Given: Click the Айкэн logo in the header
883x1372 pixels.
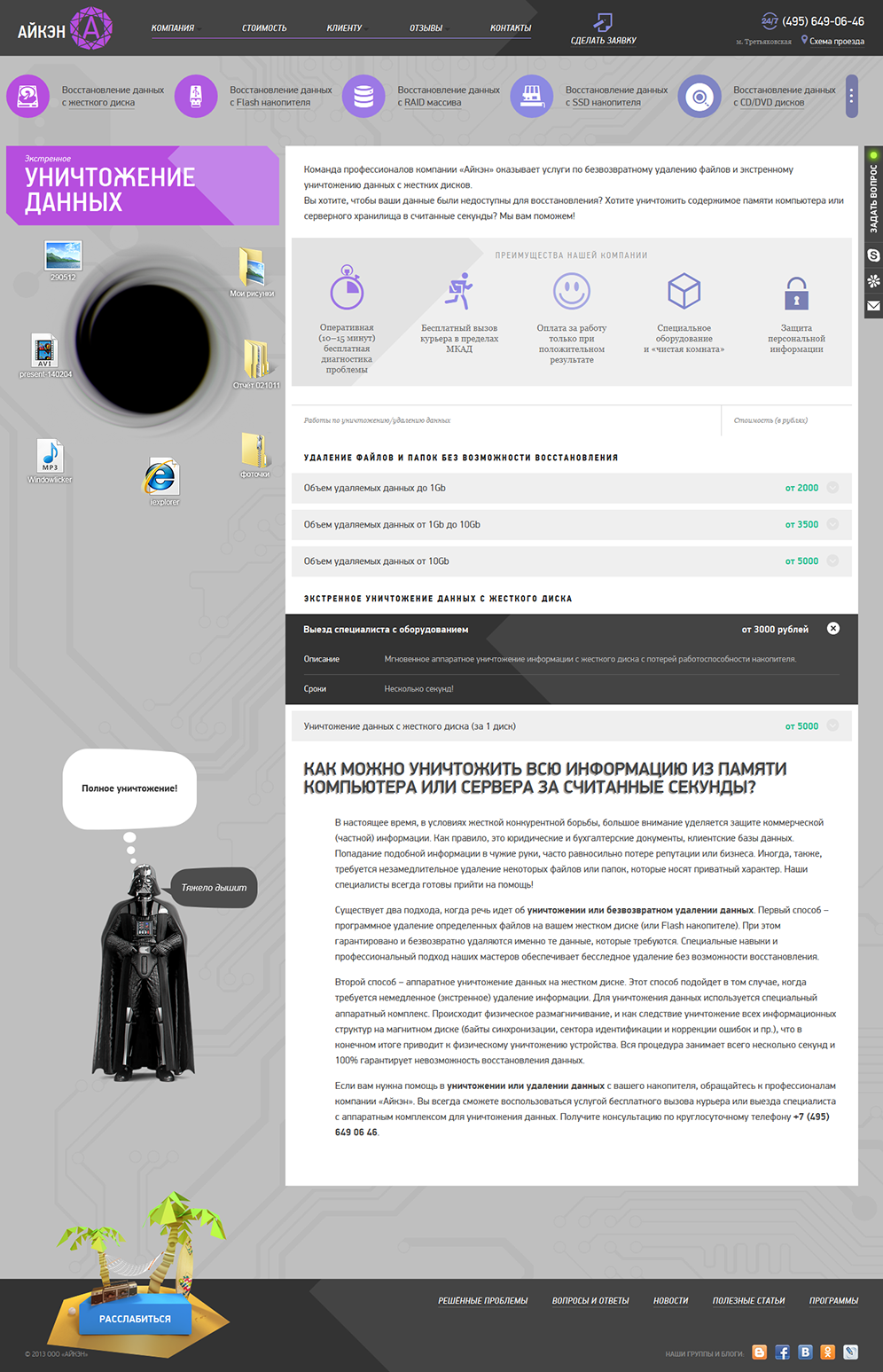Looking at the screenshot, I should tap(66, 29).
